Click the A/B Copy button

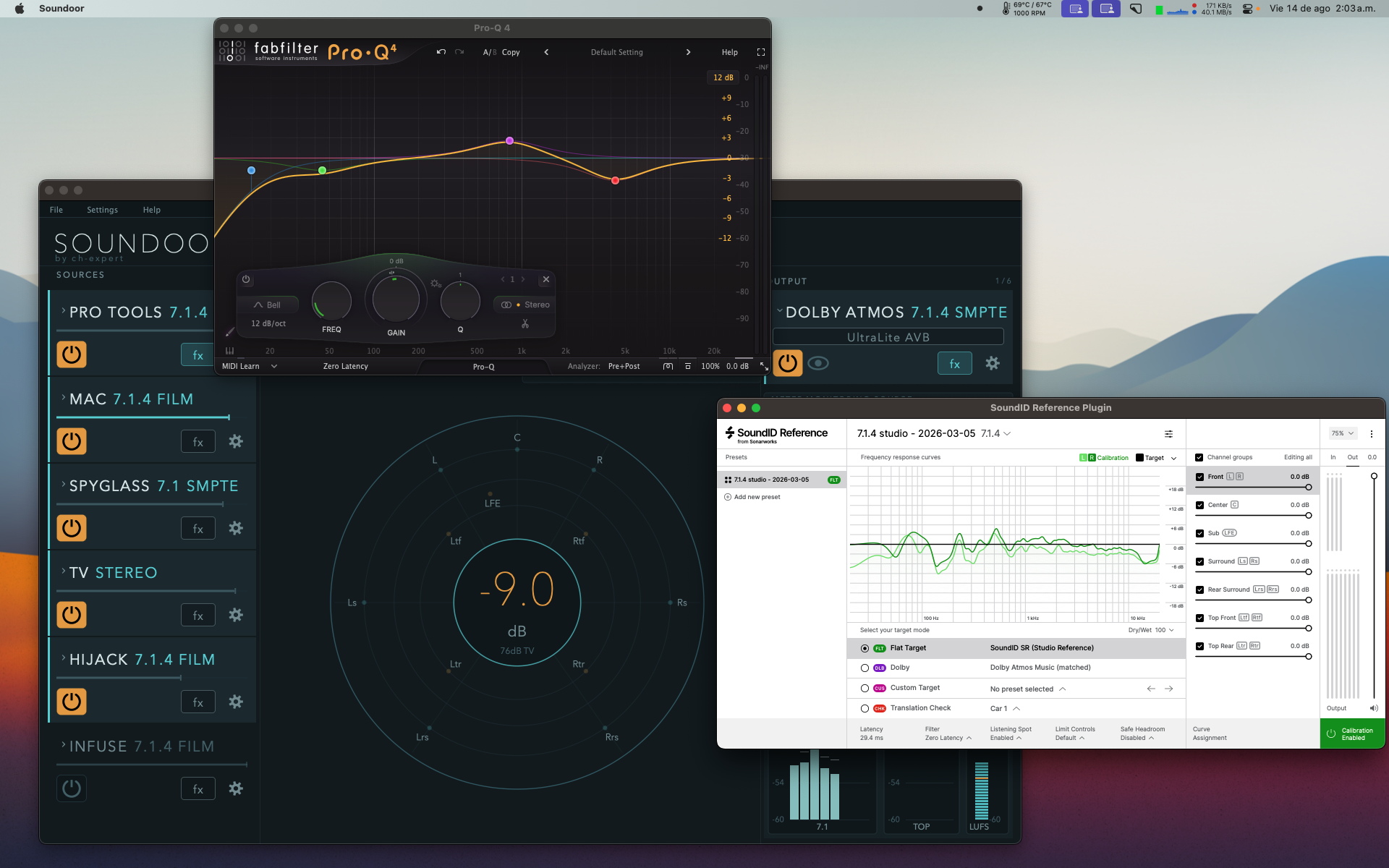click(501, 52)
